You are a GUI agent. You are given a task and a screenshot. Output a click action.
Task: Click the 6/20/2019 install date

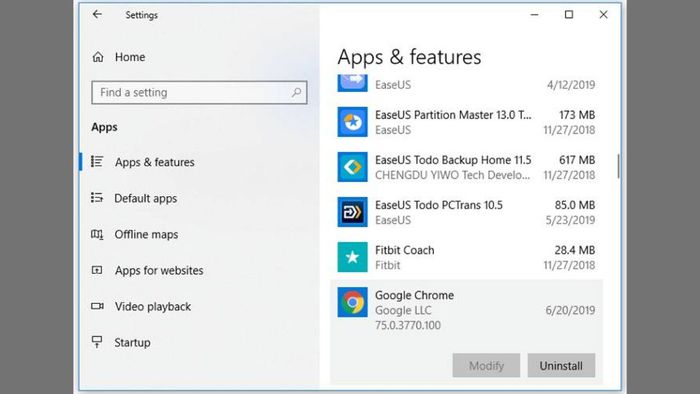coord(570,310)
